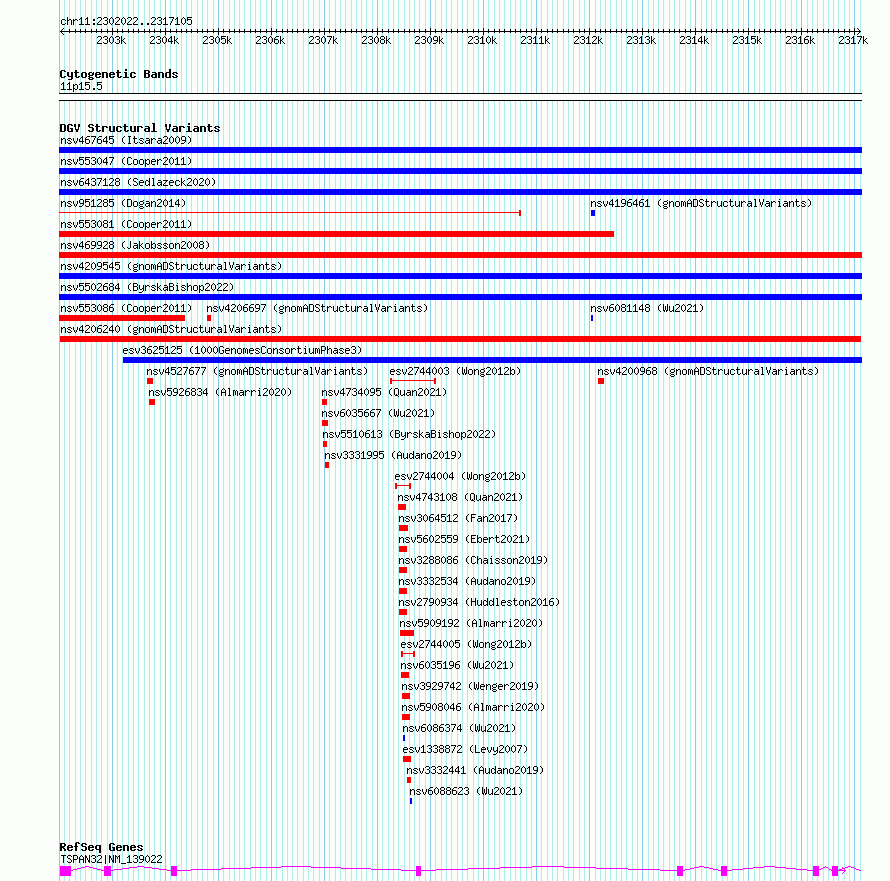Click red bar under nsv553086 (Cooper2011)
Image resolution: width=890 pixels, height=881 pixels.
(x=122, y=318)
